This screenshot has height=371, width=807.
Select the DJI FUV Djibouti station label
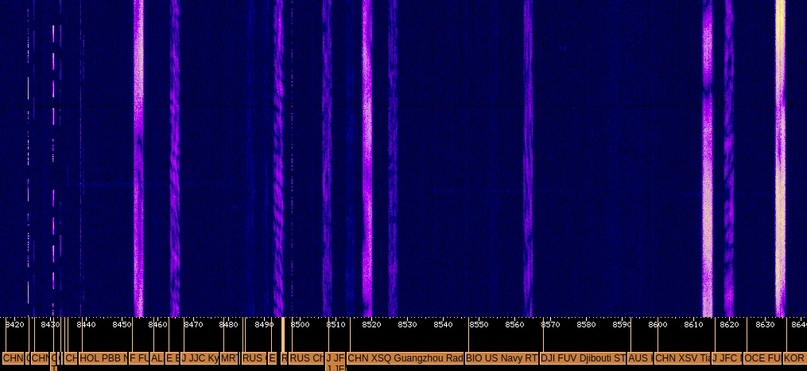(x=583, y=358)
